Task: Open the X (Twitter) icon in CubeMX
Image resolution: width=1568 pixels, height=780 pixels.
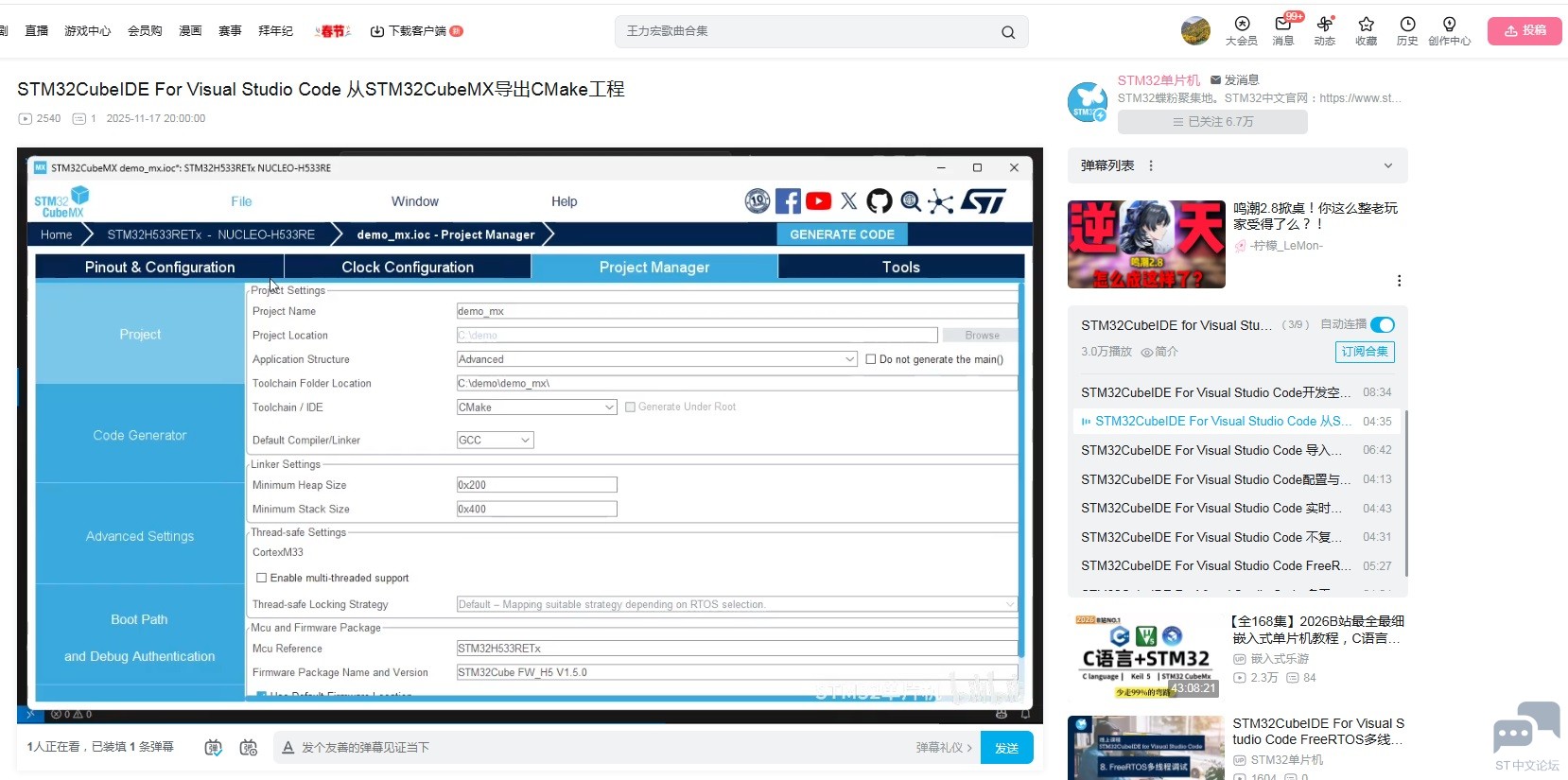Action: pos(849,200)
